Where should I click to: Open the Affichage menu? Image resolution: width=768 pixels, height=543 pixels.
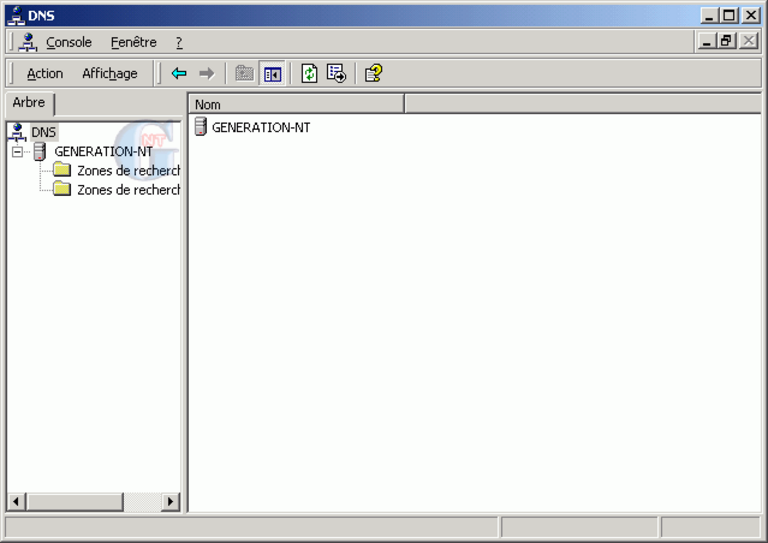(x=110, y=73)
